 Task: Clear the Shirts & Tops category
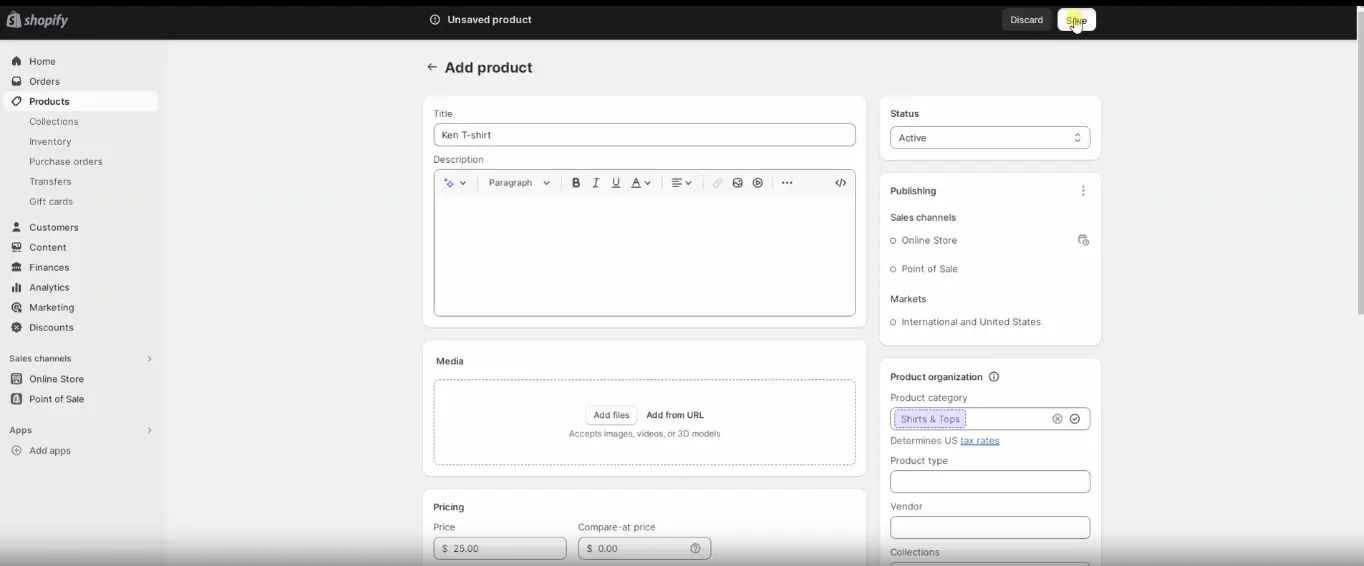(1057, 419)
